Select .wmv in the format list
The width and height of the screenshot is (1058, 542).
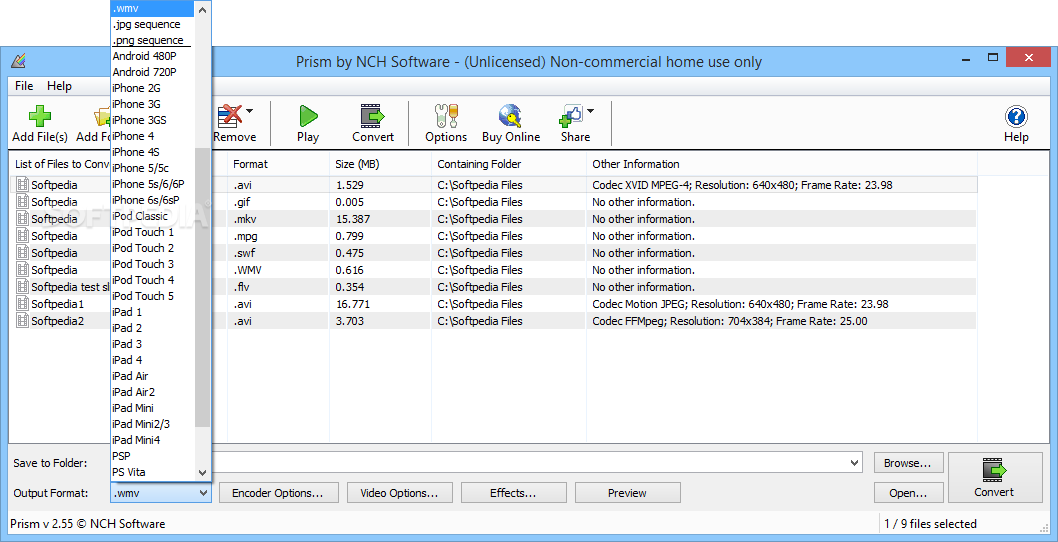tap(152, 8)
